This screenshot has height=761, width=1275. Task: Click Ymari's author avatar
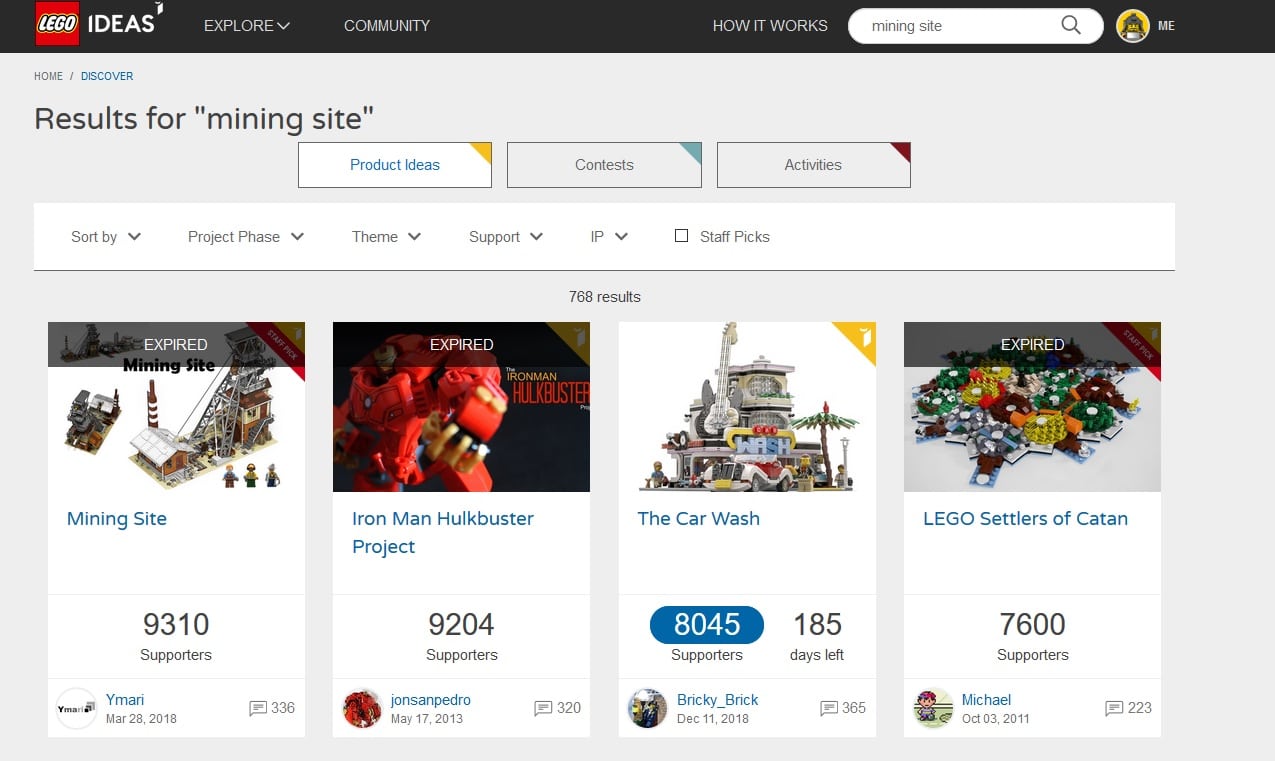click(x=77, y=708)
